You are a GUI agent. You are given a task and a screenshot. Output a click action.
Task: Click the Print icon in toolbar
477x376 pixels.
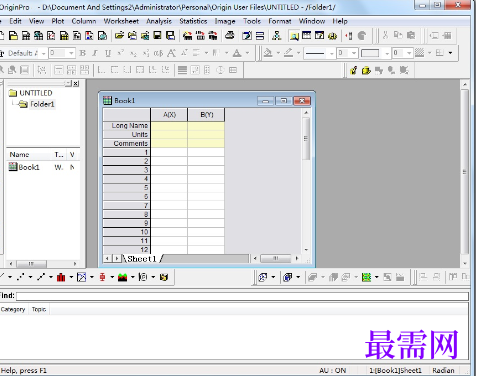pyautogui.click(x=229, y=35)
